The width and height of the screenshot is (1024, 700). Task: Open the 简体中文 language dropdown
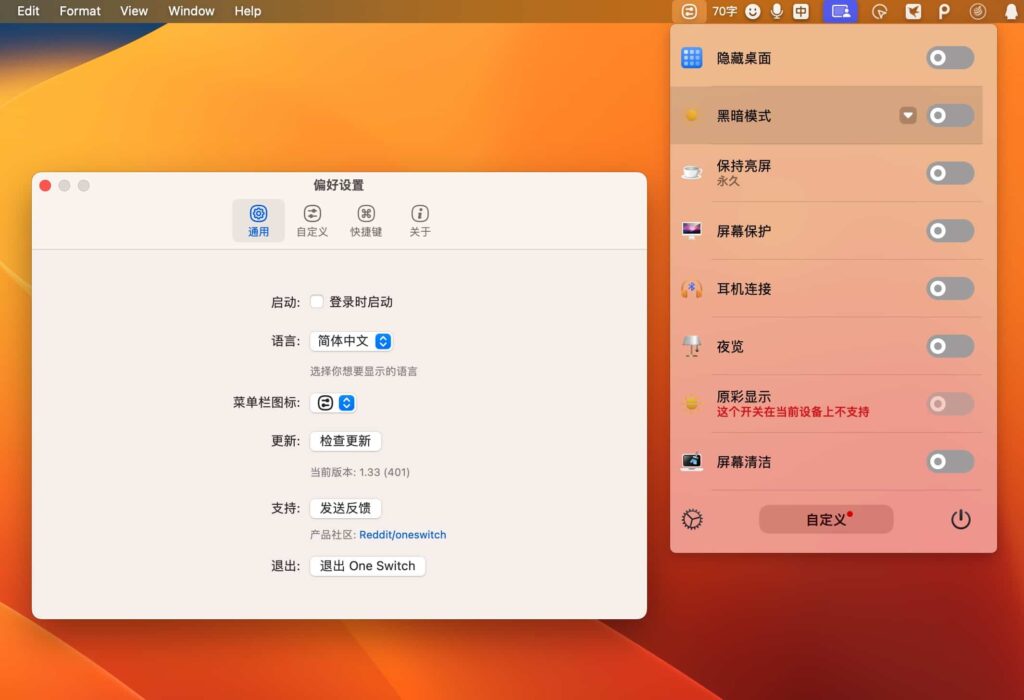[351, 341]
